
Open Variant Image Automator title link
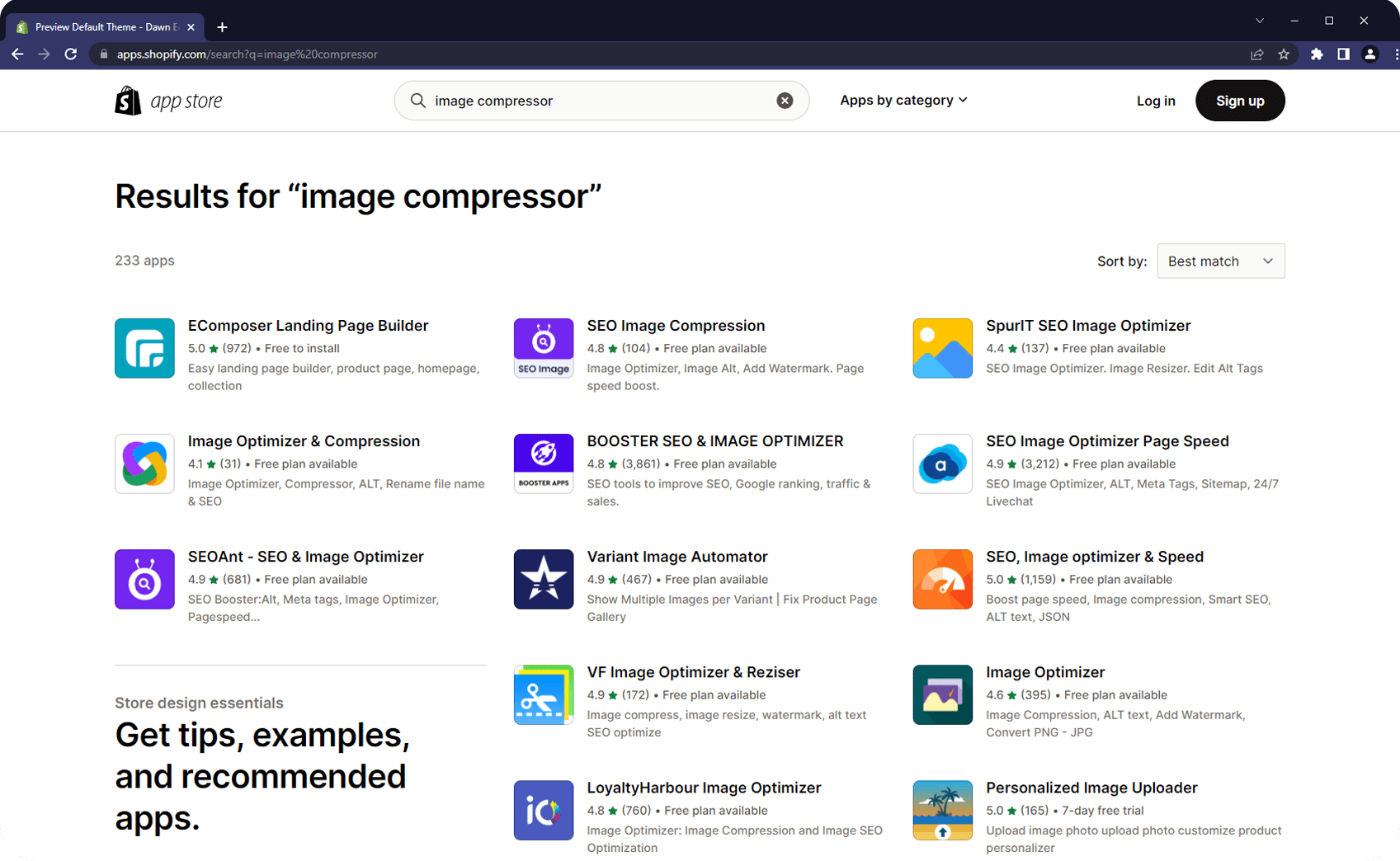click(x=677, y=557)
